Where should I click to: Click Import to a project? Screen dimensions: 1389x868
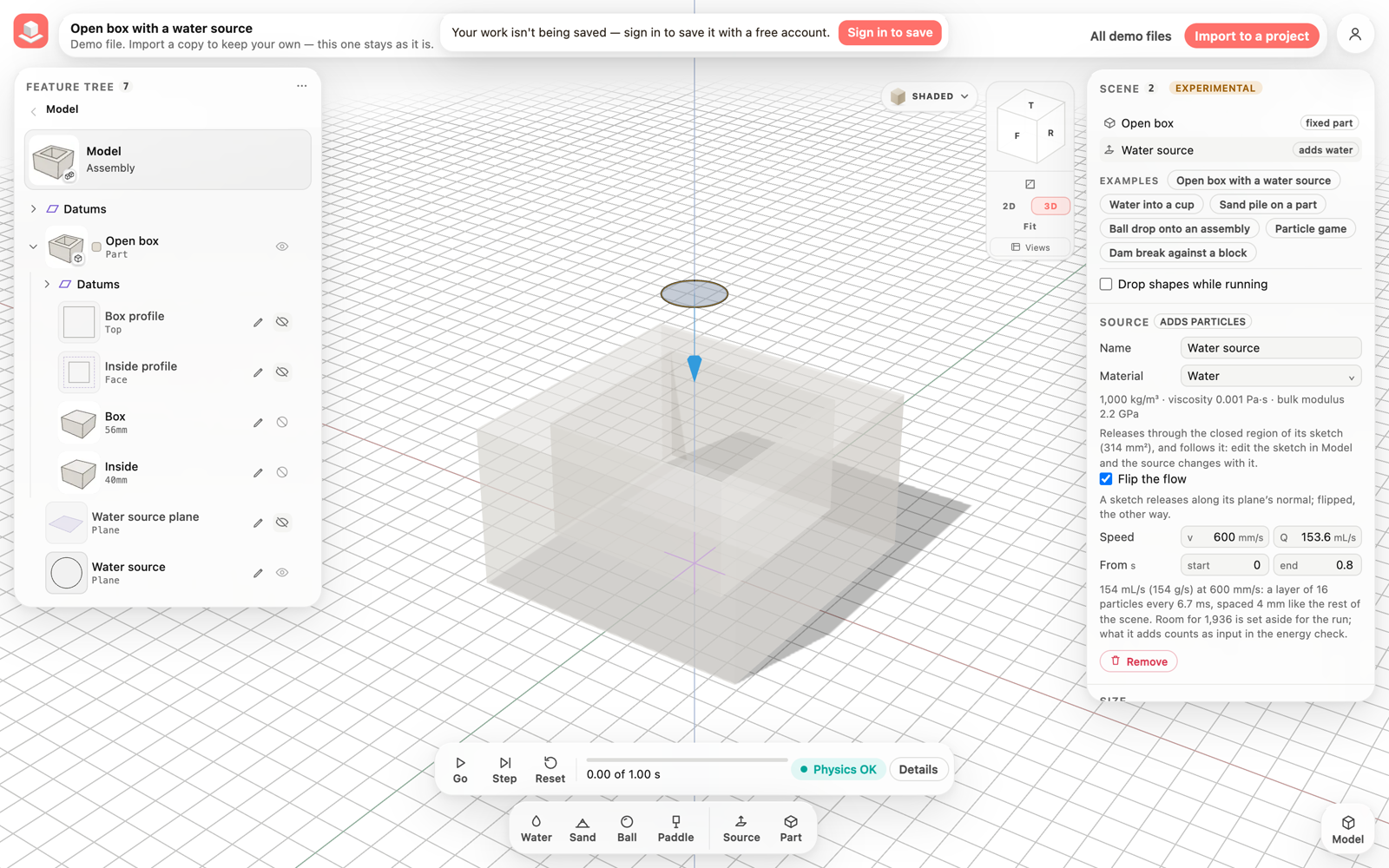coord(1251,36)
